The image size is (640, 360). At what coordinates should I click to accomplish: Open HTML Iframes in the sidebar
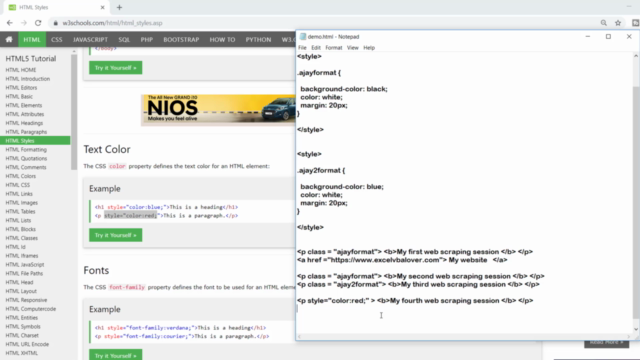22,256
